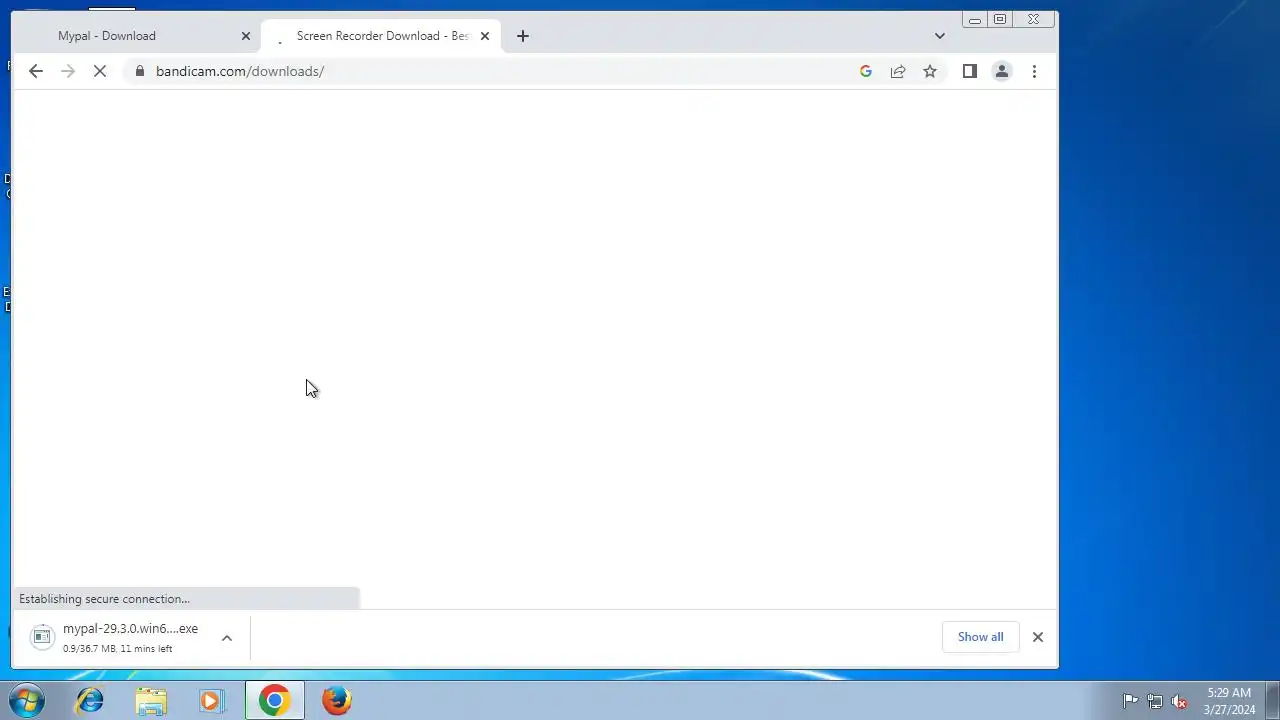Open the Windows Start menu
Screen dimensions: 1280x720
coord(27,700)
